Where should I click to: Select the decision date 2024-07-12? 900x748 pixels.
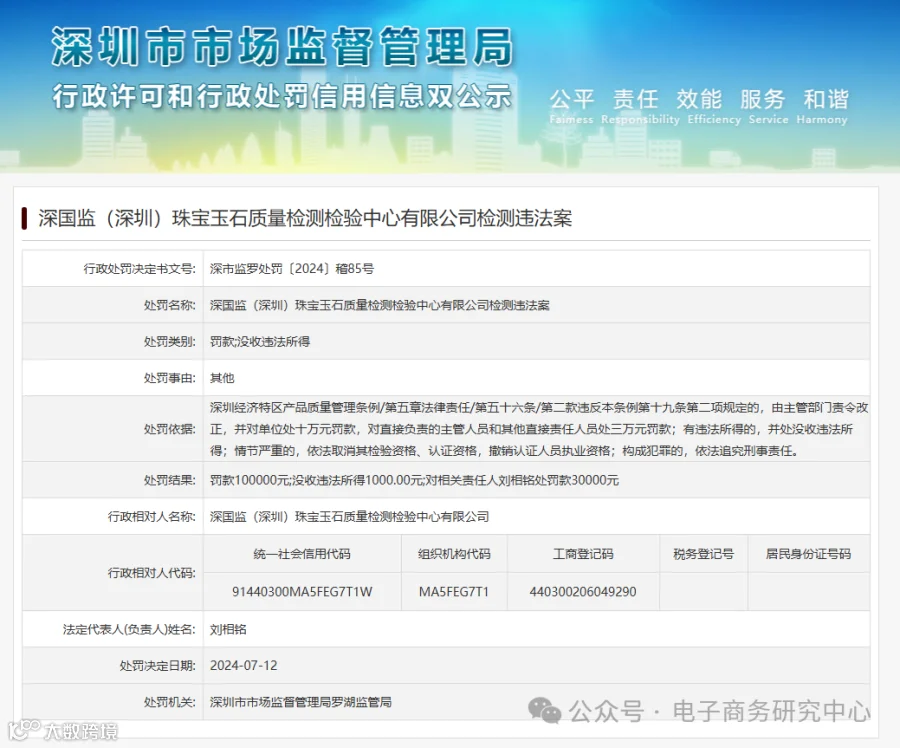[x=243, y=666]
